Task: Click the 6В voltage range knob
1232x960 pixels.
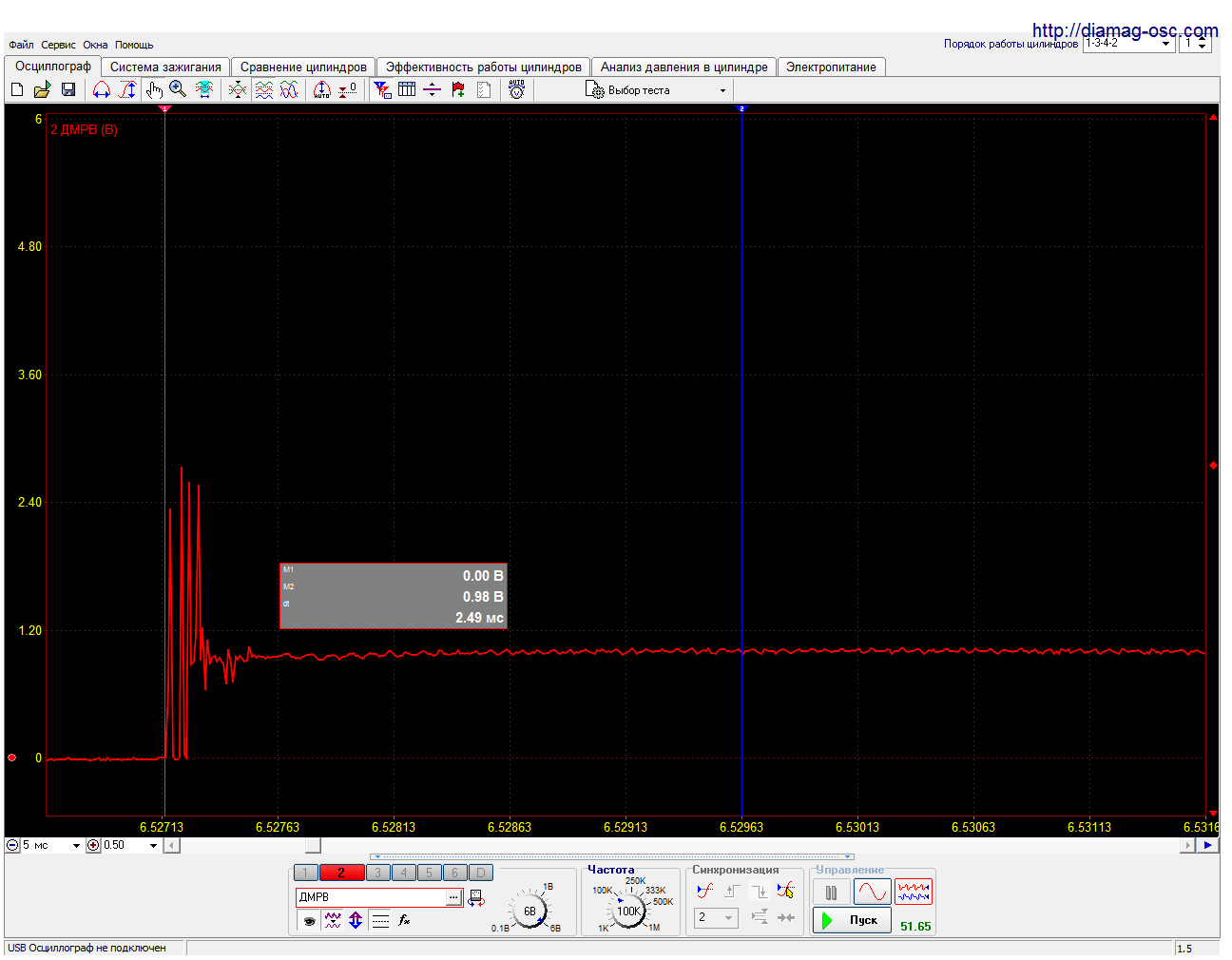Action: tap(529, 911)
